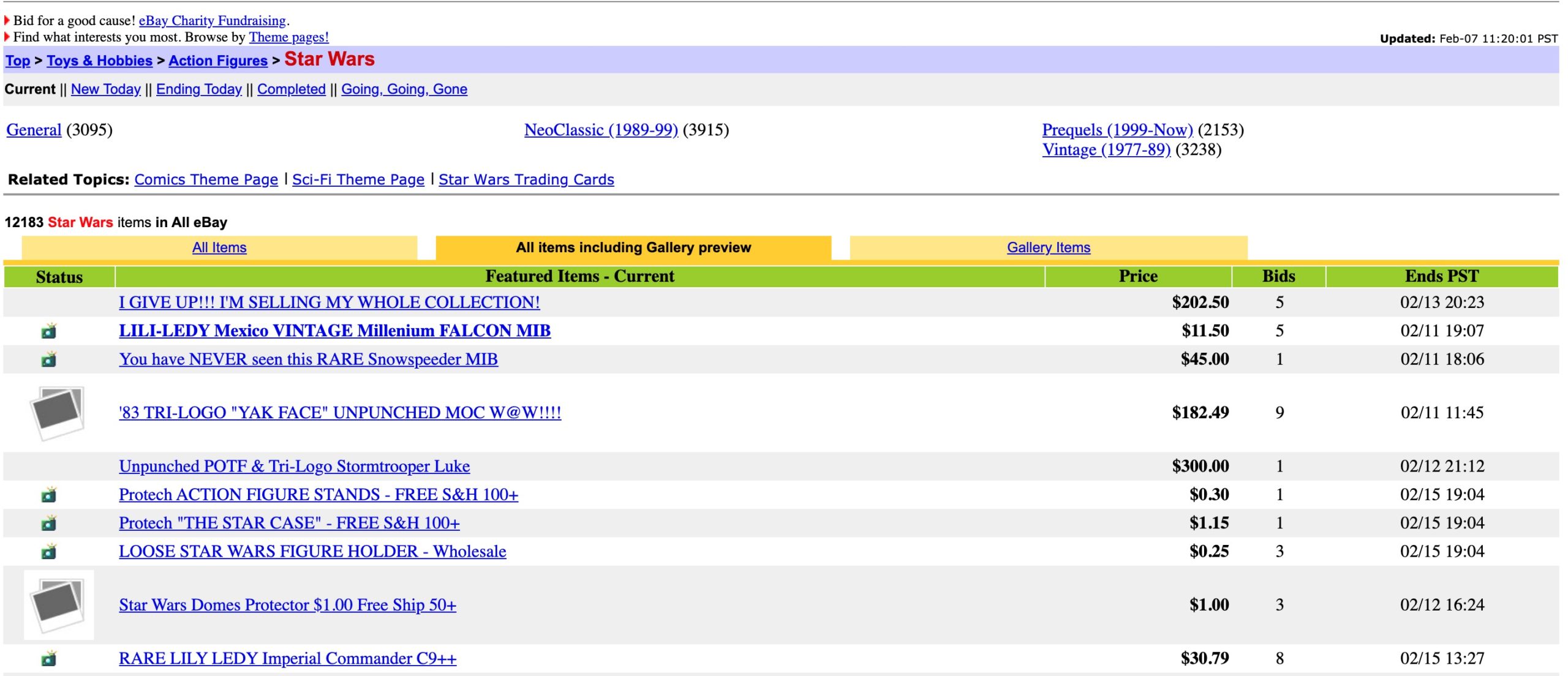This screenshot has width=1568, height=676.
Task: Select All items including Gallery preview tab
Action: 633,247
